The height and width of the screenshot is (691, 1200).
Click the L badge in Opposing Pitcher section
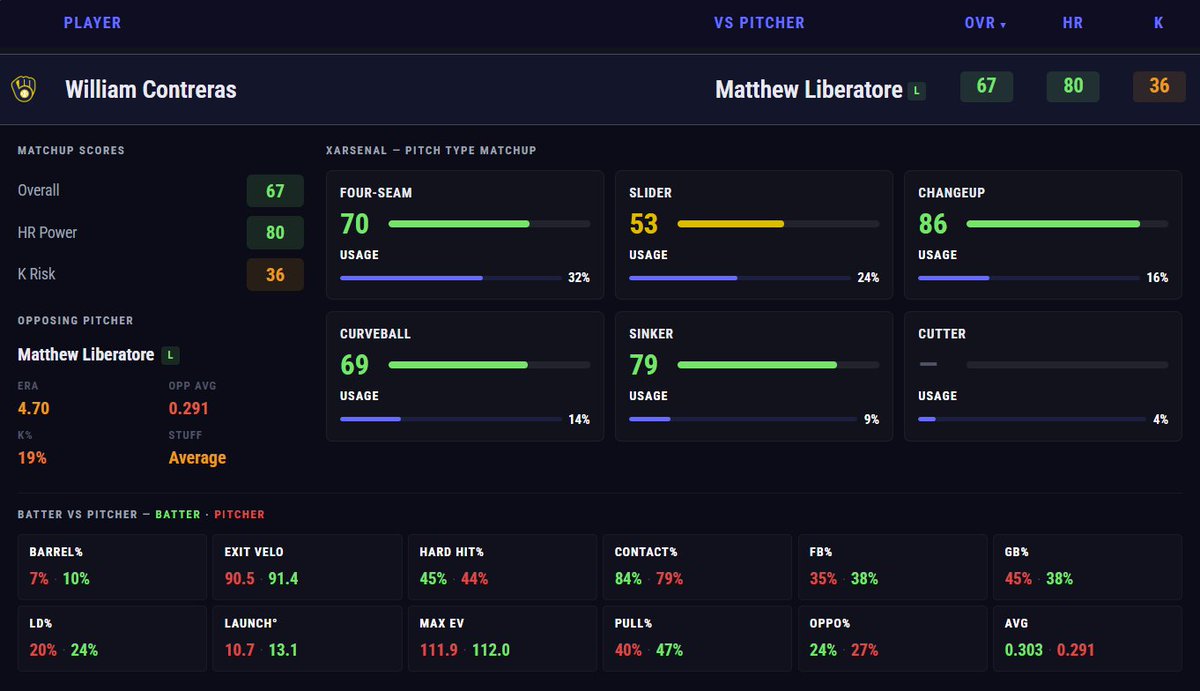[171, 355]
